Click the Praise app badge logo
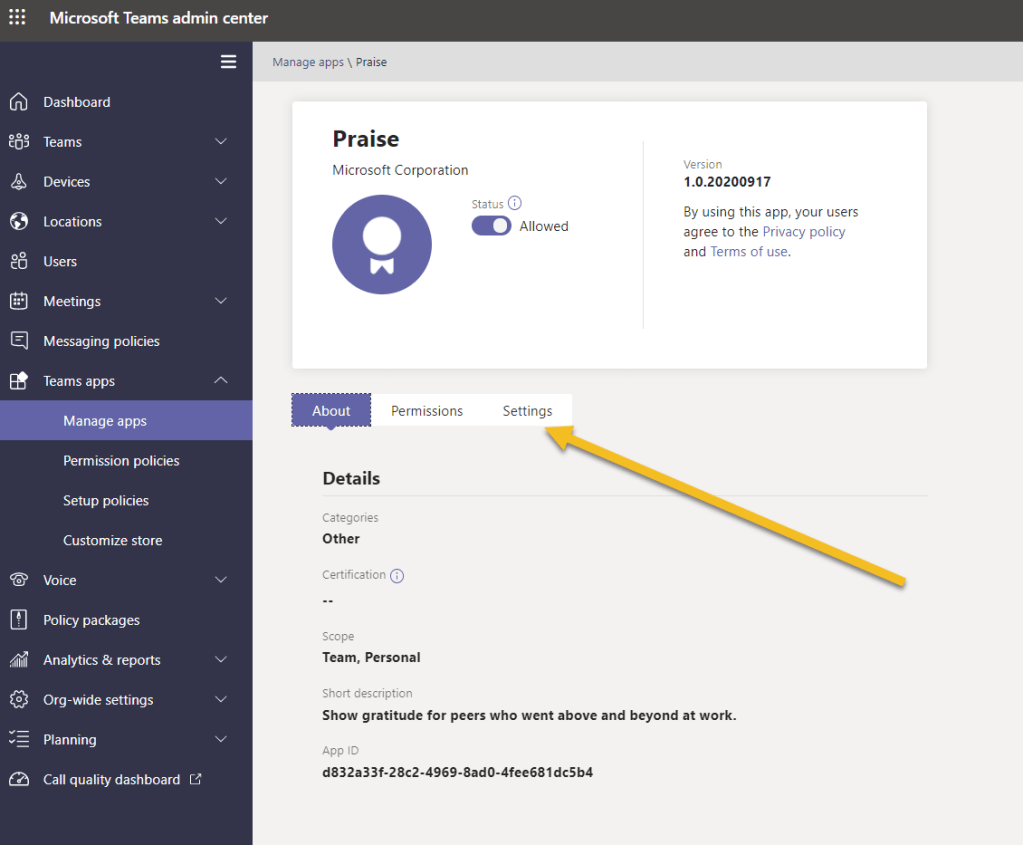The height and width of the screenshot is (845, 1023). coord(382,244)
